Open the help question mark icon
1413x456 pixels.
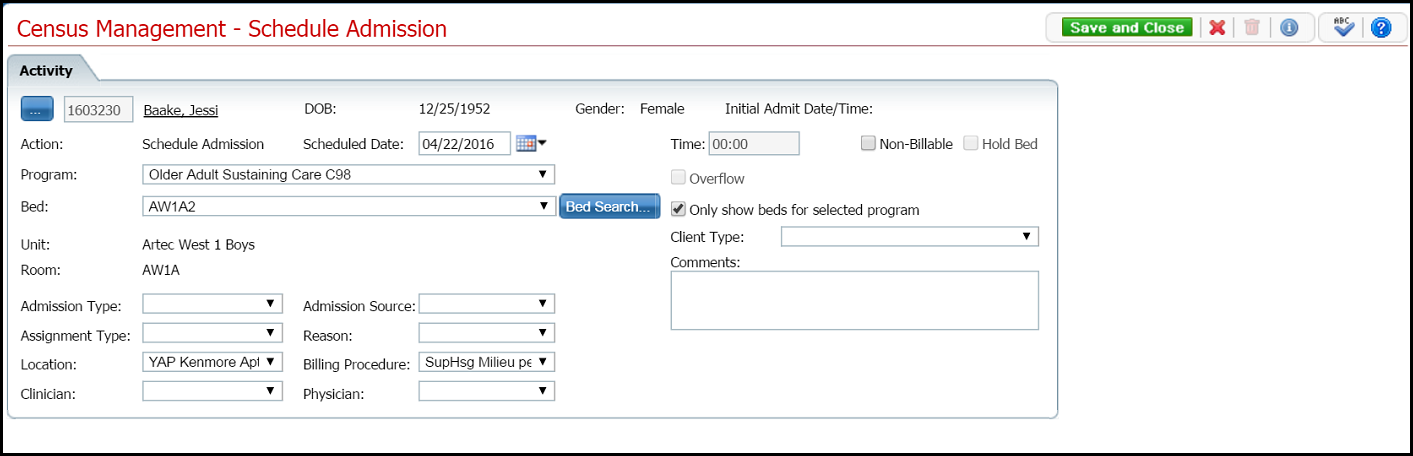tap(1381, 28)
